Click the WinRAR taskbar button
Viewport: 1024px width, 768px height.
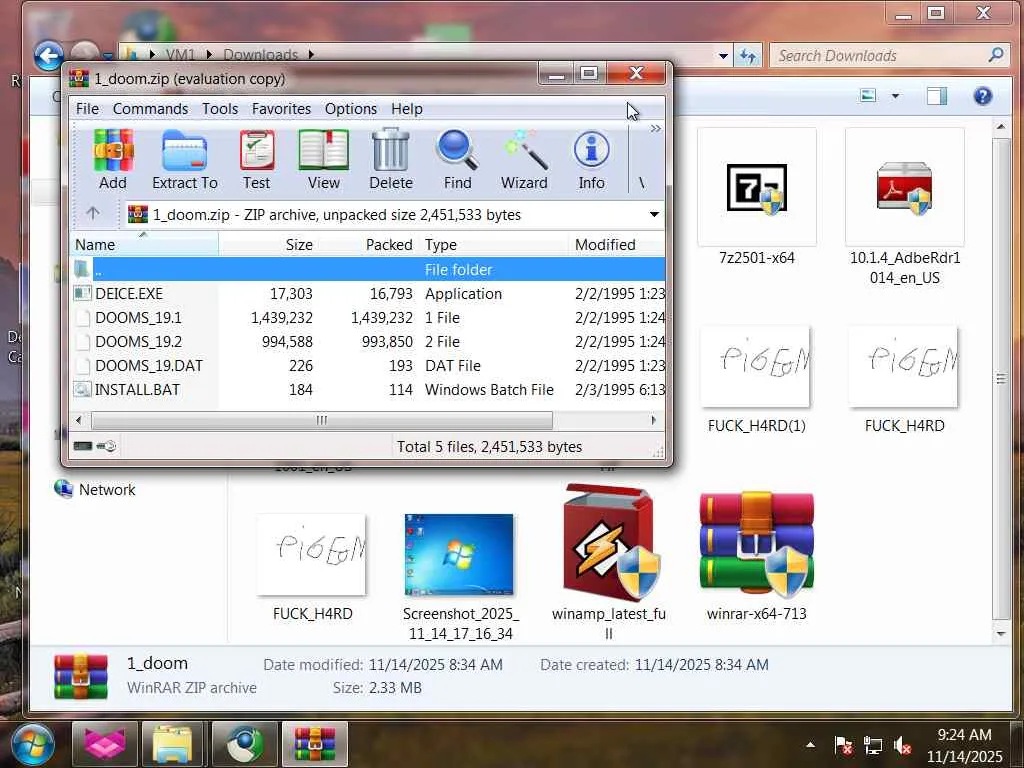(x=315, y=744)
